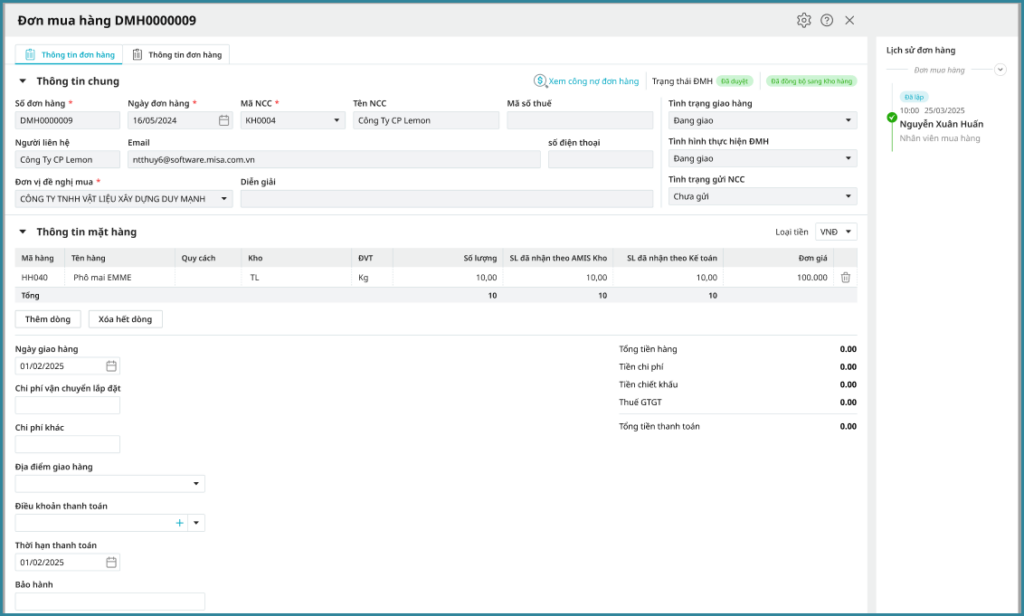Image resolution: width=1024 pixels, height=616 pixels.
Task: Open calendar picker for Ngày giao hàng
Action: point(111,366)
